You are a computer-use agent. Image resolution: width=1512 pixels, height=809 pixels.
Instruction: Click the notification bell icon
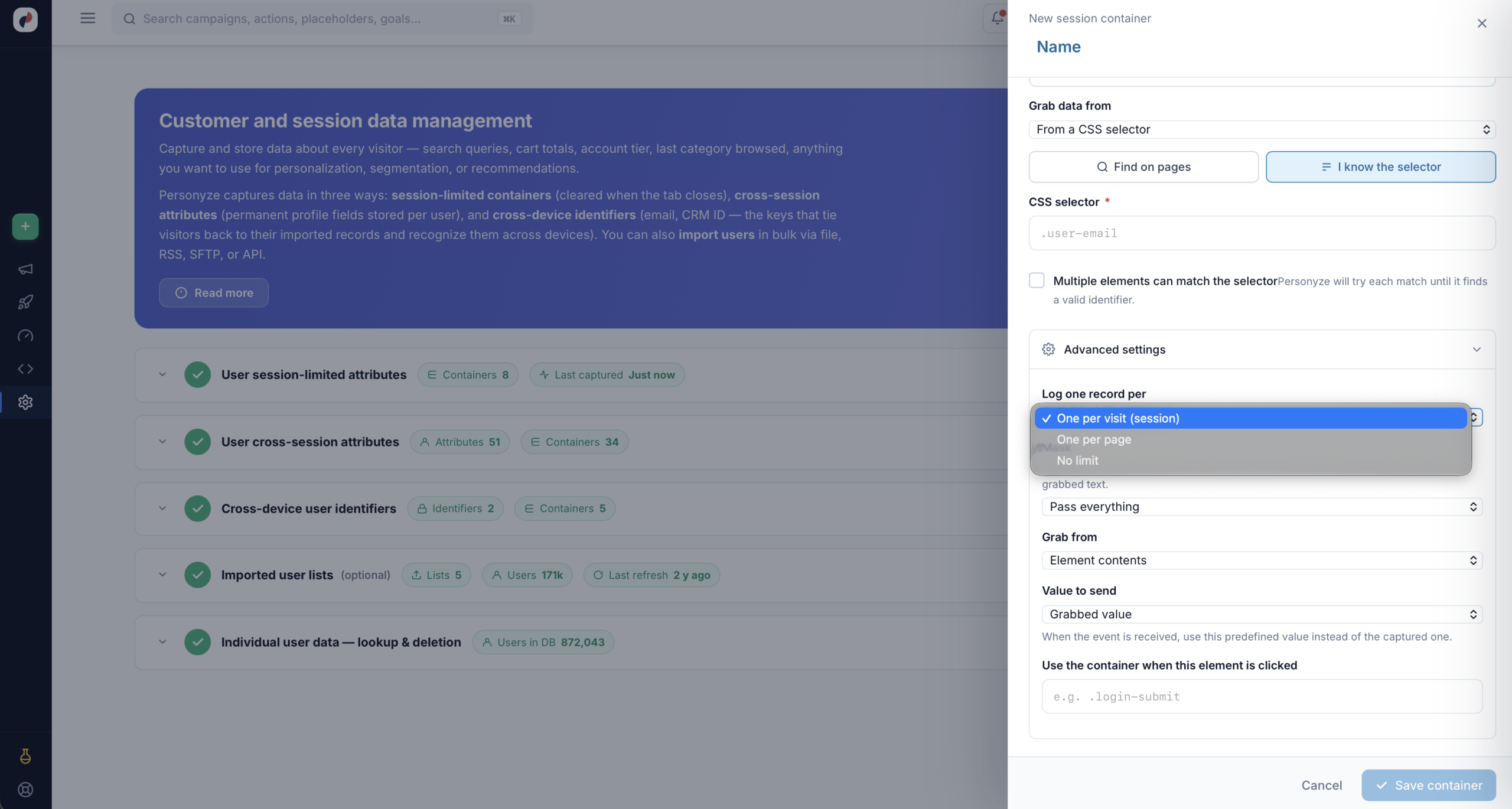(998, 18)
